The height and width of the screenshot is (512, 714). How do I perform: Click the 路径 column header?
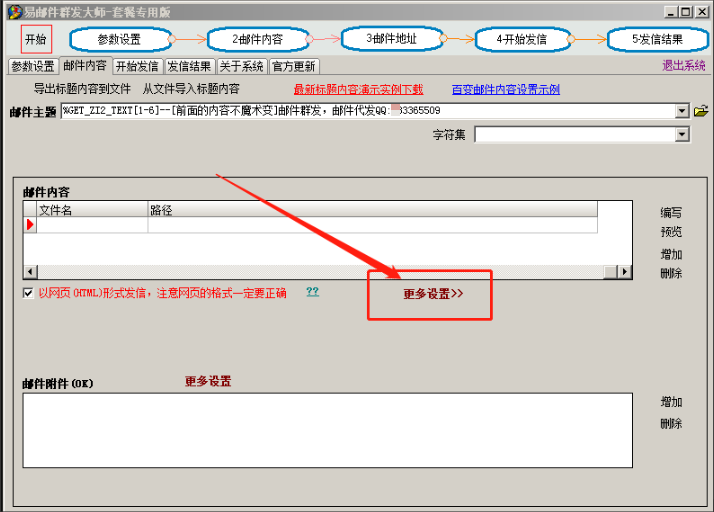[372, 210]
